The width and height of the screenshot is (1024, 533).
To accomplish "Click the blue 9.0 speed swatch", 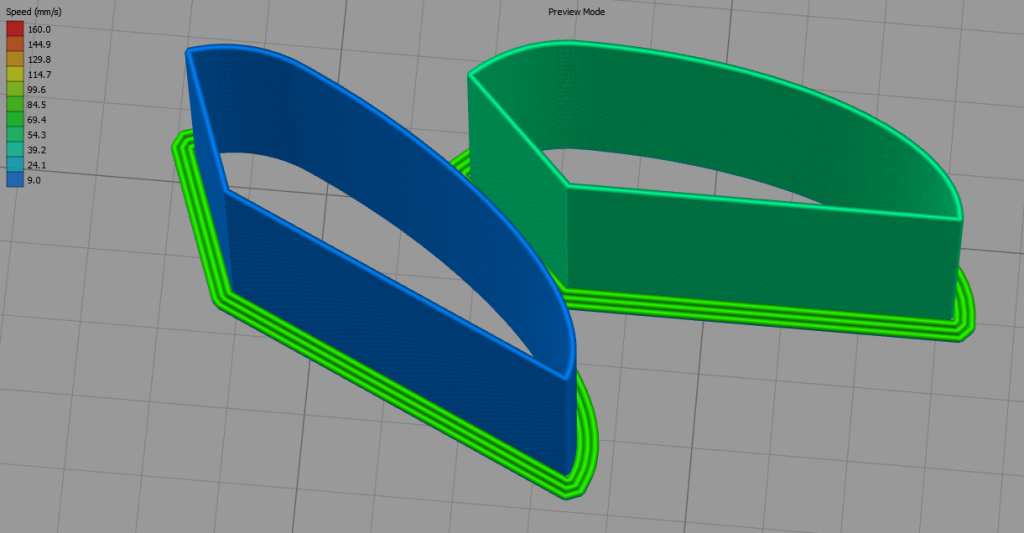I will click(15, 179).
